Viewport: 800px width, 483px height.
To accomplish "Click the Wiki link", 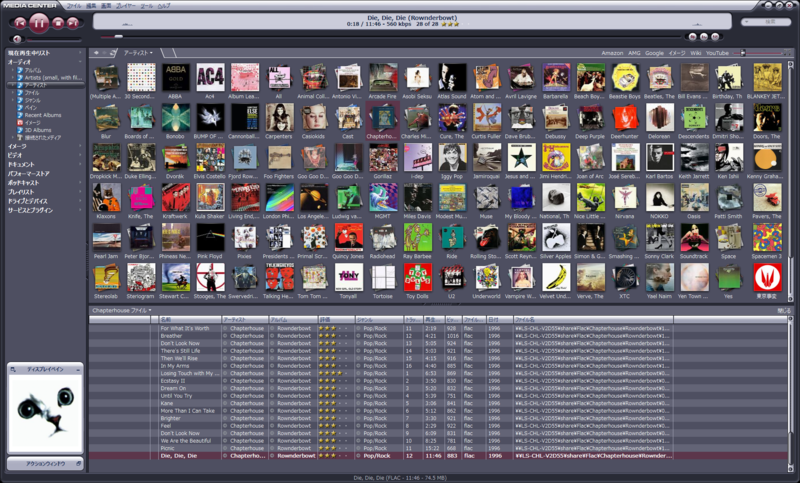I will point(696,53).
